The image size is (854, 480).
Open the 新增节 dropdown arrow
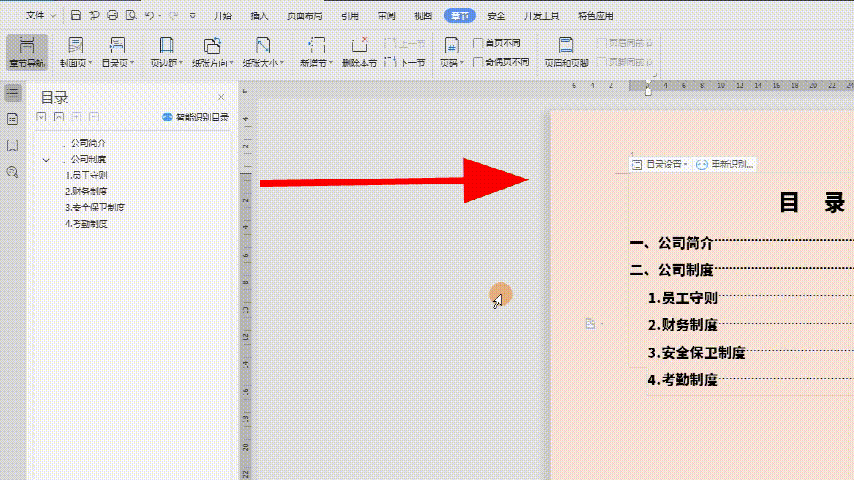331,63
